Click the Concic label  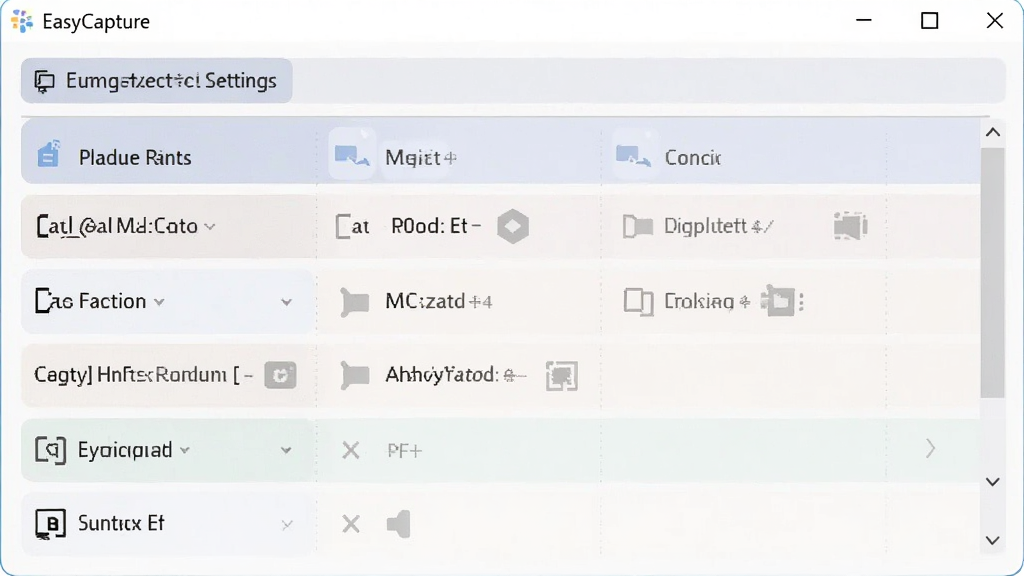point(692,157)
